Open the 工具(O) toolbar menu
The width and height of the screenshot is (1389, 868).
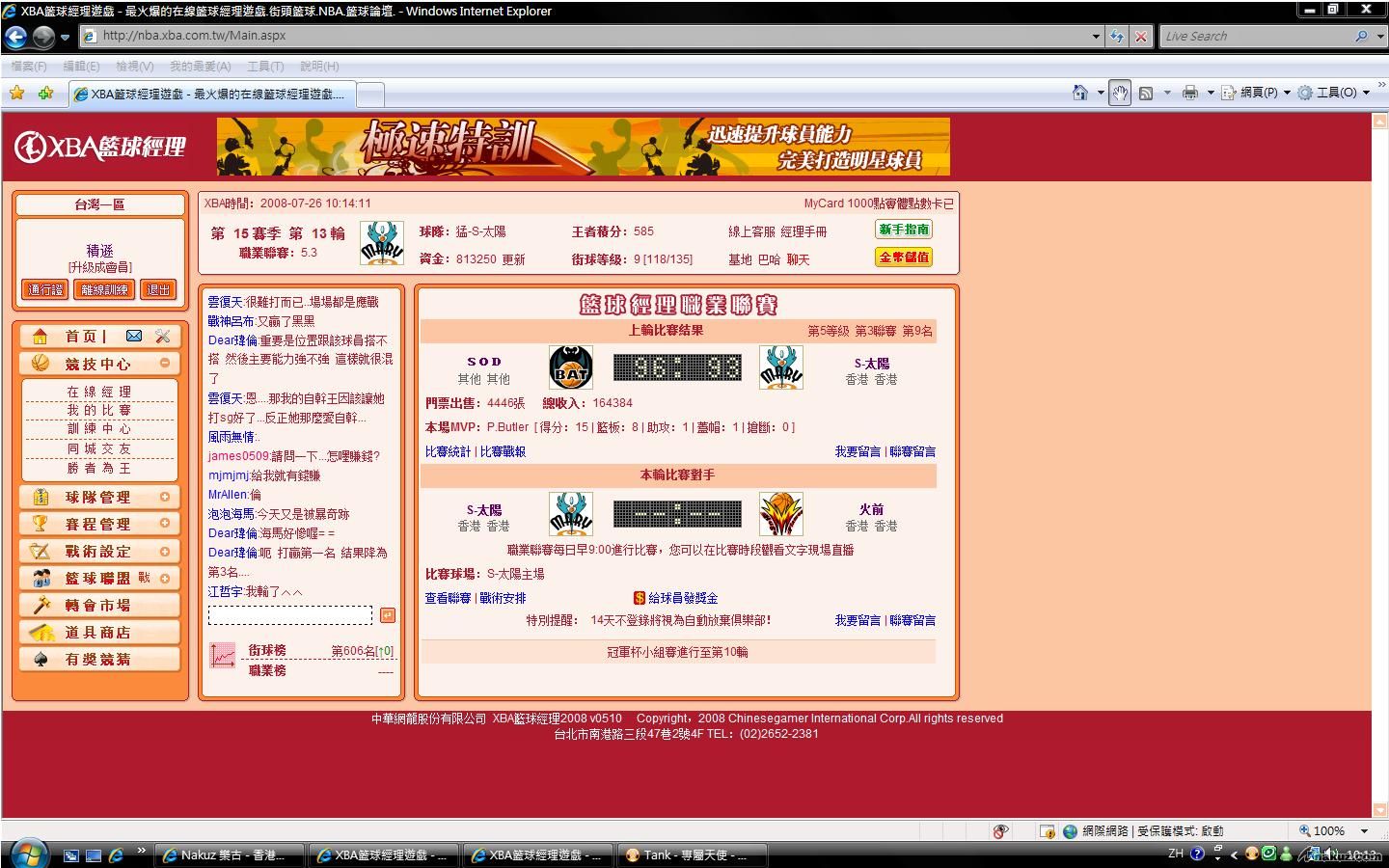pos(1335,93)
